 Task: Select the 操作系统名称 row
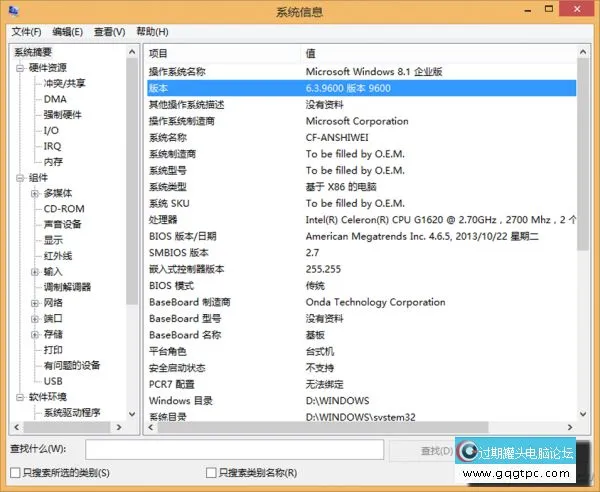pyautogui.click(x=362, y=72)
